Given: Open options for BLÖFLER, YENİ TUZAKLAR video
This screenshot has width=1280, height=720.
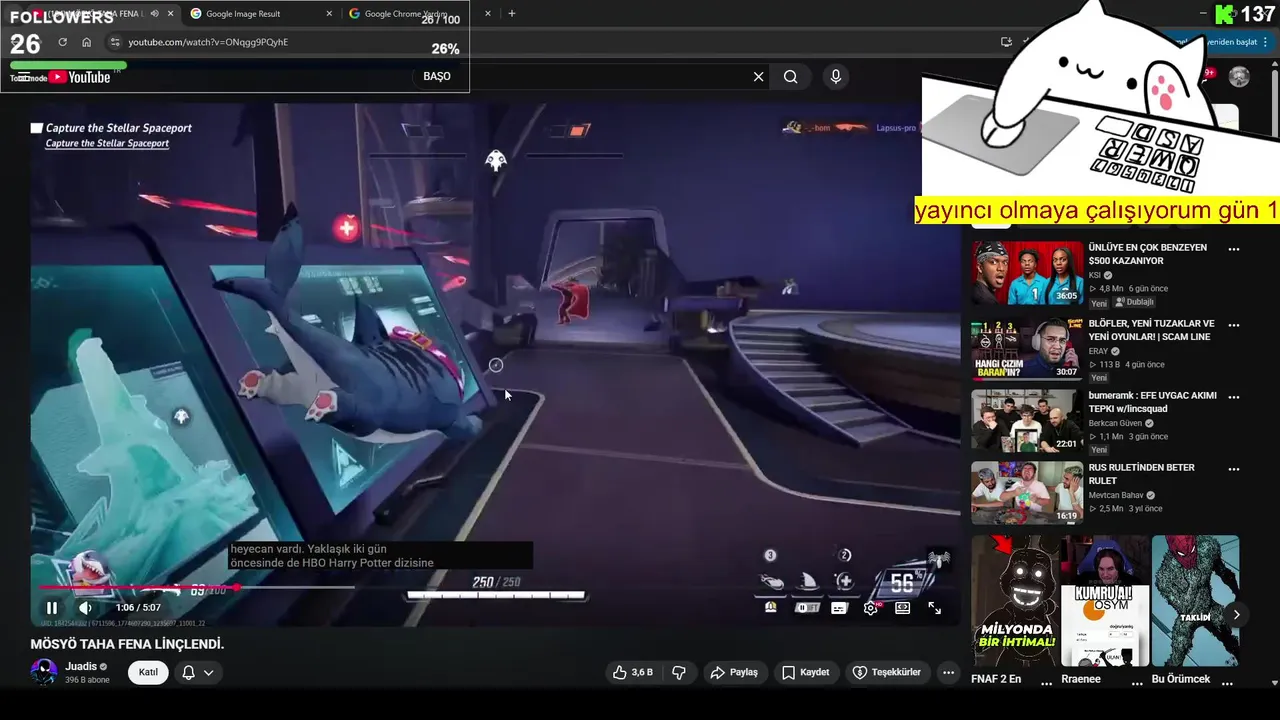Looking at the screenshot, I should (1234, 325).
